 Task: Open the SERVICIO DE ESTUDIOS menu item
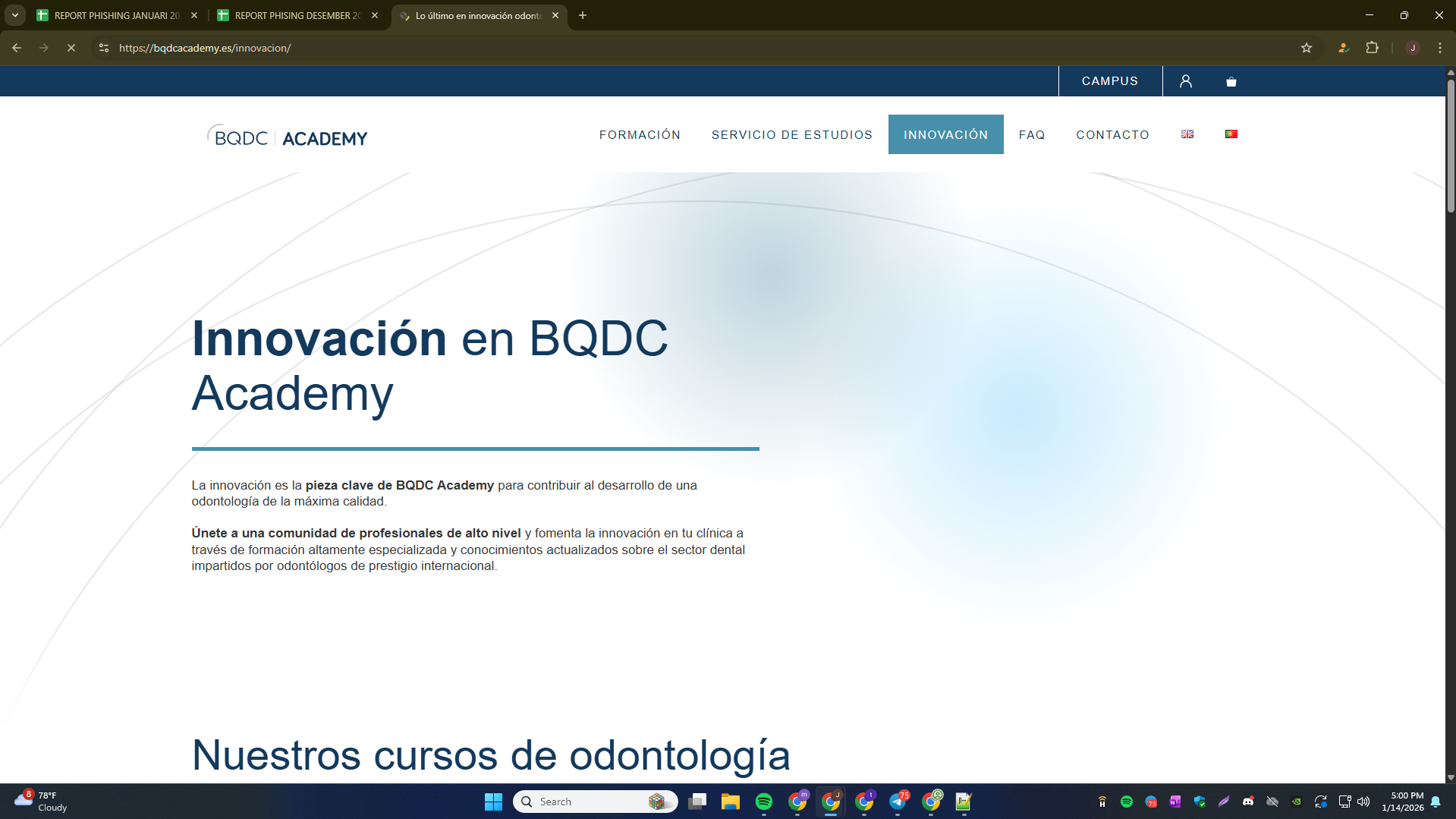[792, 134]
